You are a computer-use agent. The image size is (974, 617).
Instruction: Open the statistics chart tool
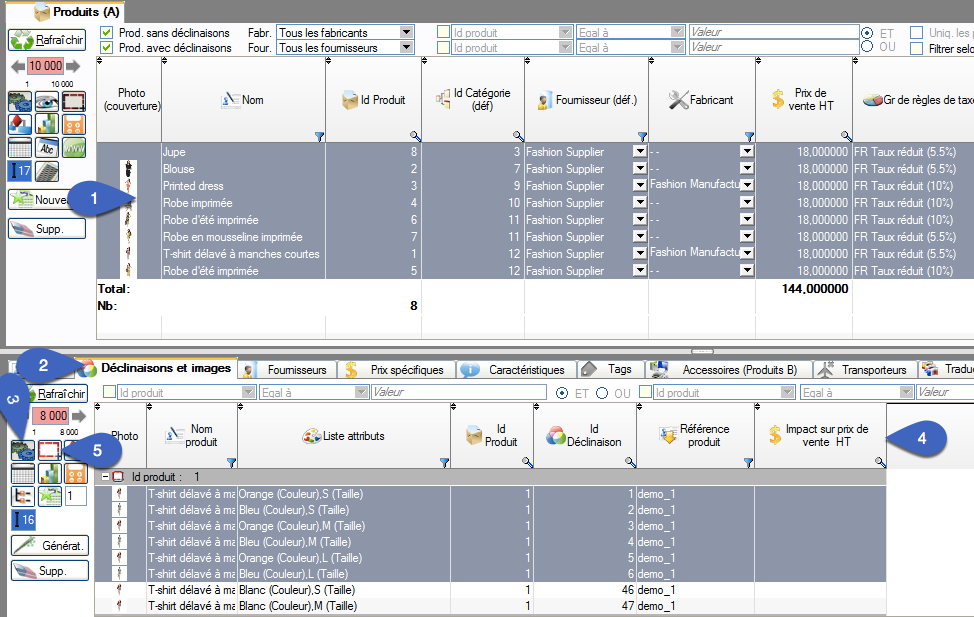47,124
